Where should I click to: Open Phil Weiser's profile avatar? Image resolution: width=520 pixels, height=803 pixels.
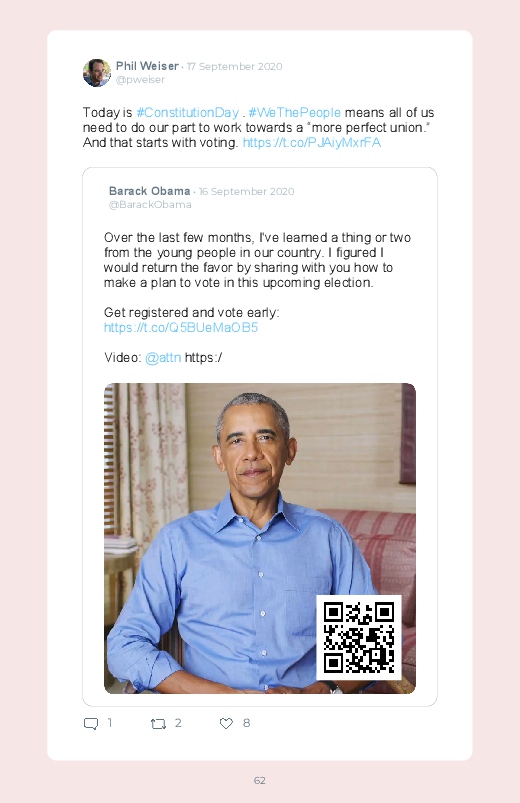(x=97, y=73)
